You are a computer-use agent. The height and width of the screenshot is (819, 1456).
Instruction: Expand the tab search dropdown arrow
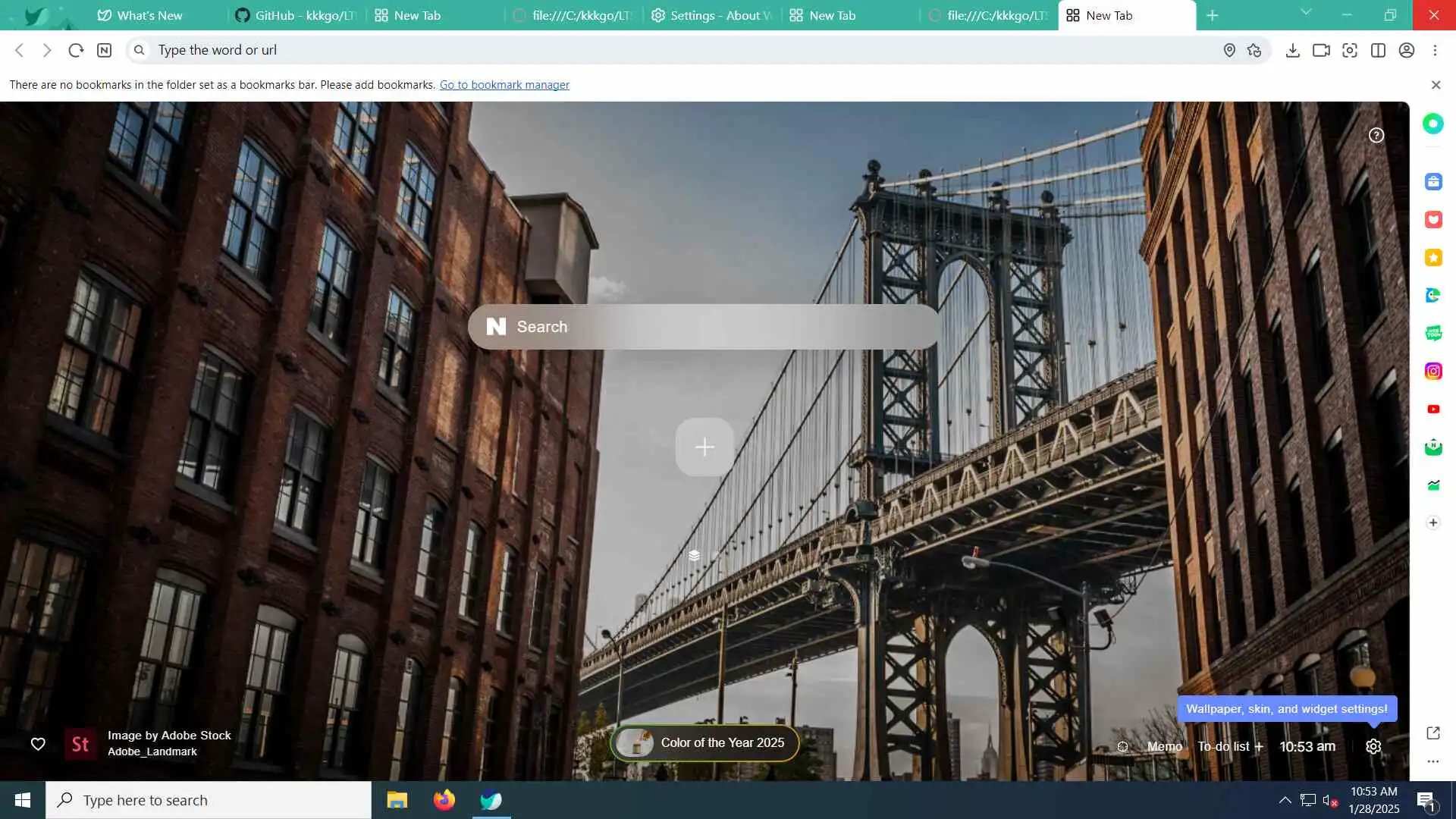click(1306, 13)
